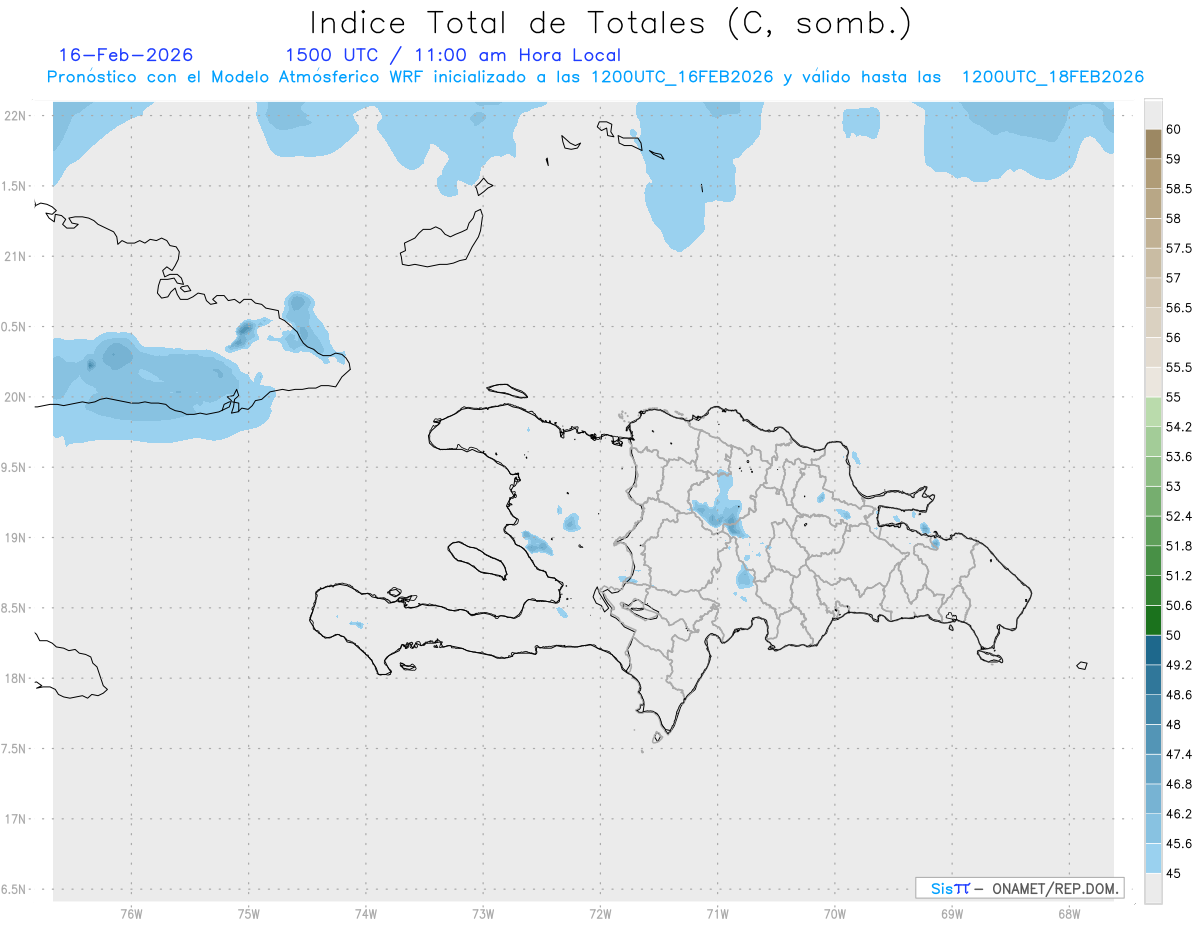The width and height of the screenshot is (1200, 927).
Task: Click the legend value '51.8'
Action: click(x=1180, y=546)
